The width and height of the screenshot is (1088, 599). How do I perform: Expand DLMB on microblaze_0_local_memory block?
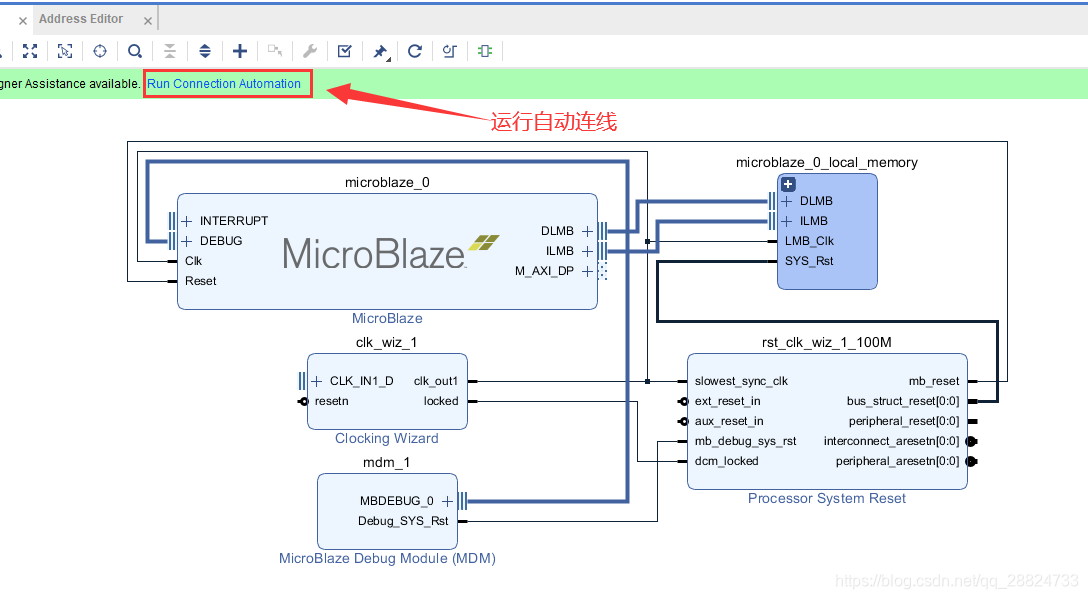787,201
